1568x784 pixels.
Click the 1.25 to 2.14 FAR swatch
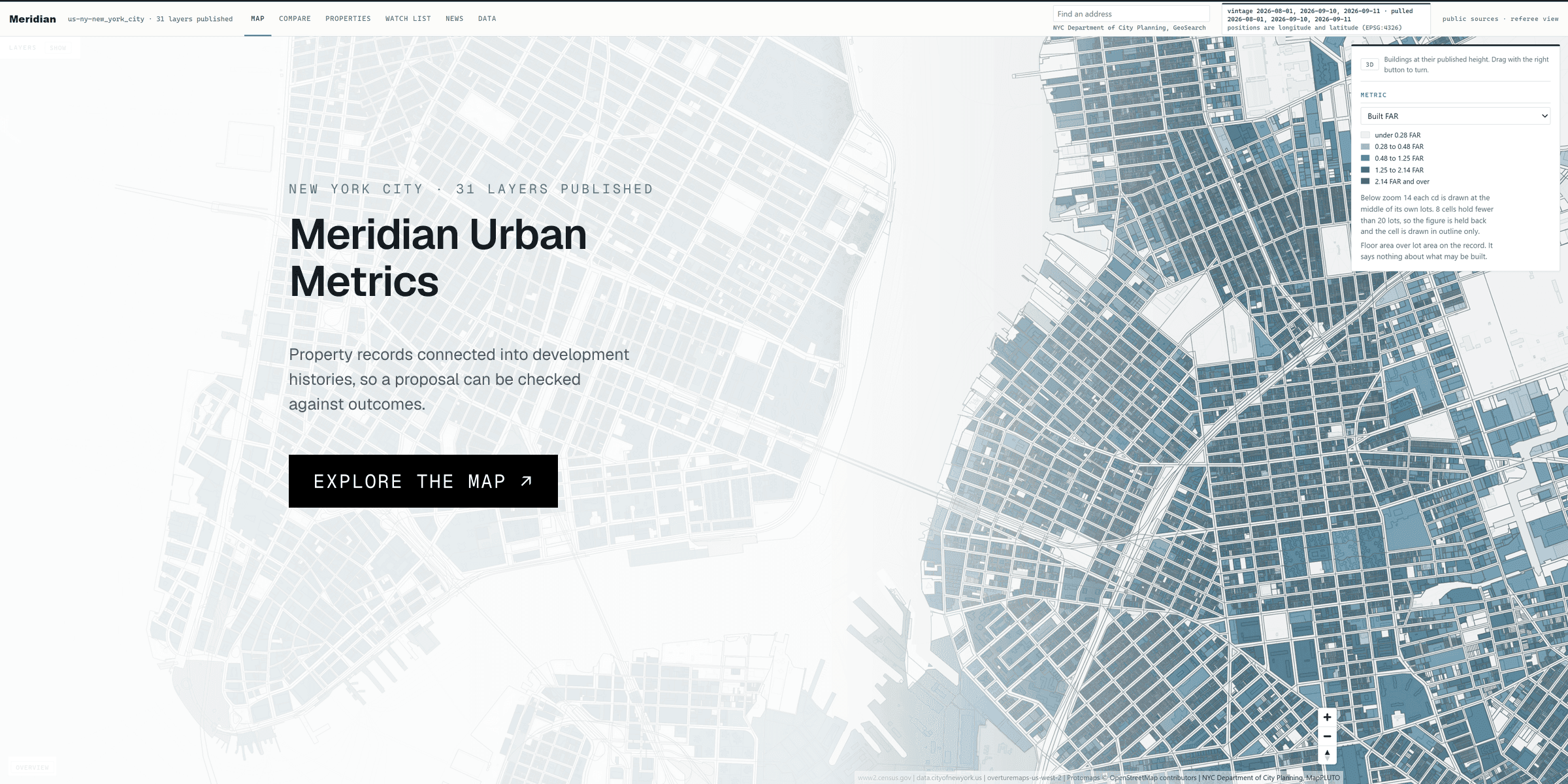click(x=1365, y=170)
